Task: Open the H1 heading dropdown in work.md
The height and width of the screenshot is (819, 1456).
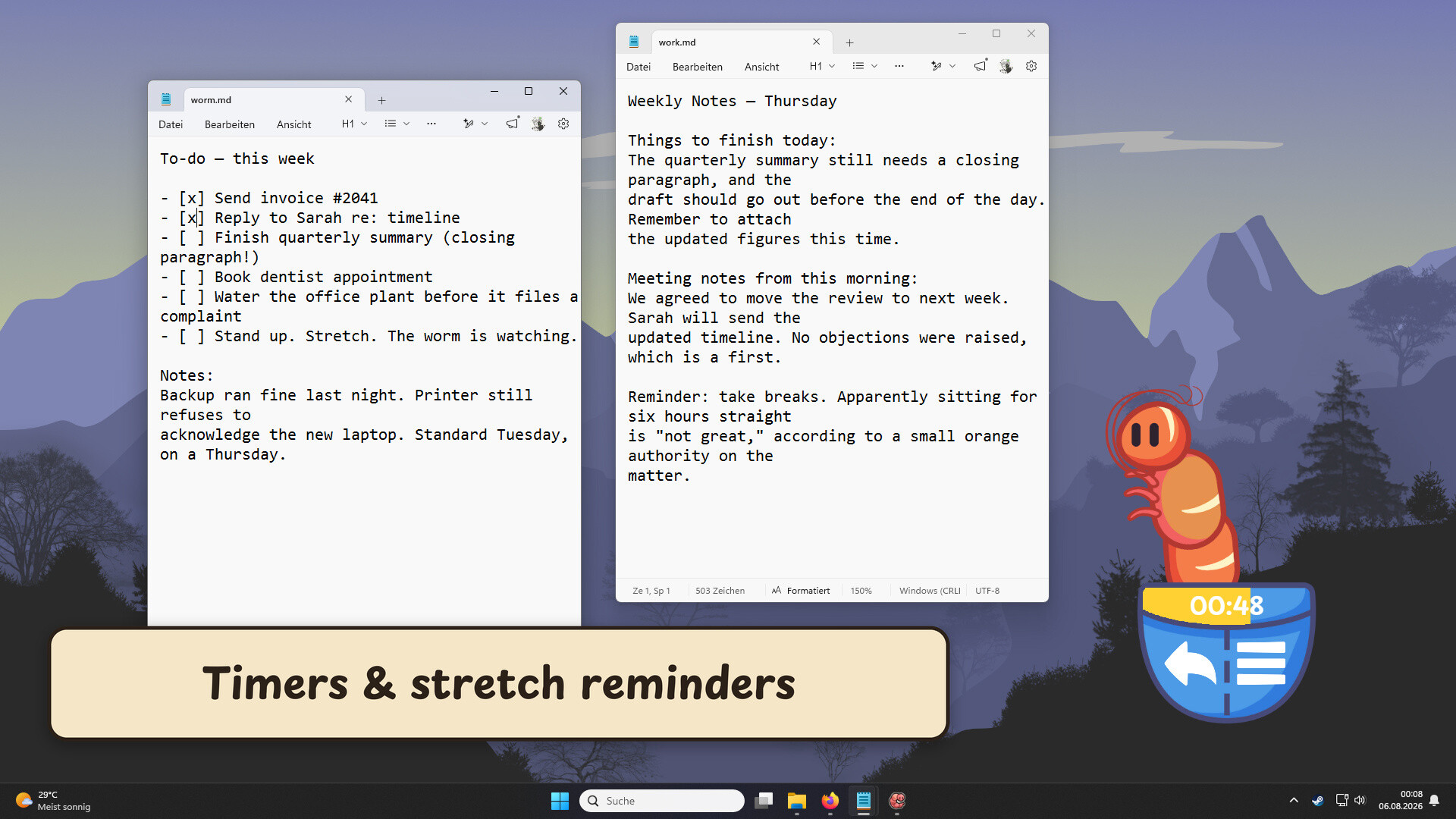Action: pos(822,66)
